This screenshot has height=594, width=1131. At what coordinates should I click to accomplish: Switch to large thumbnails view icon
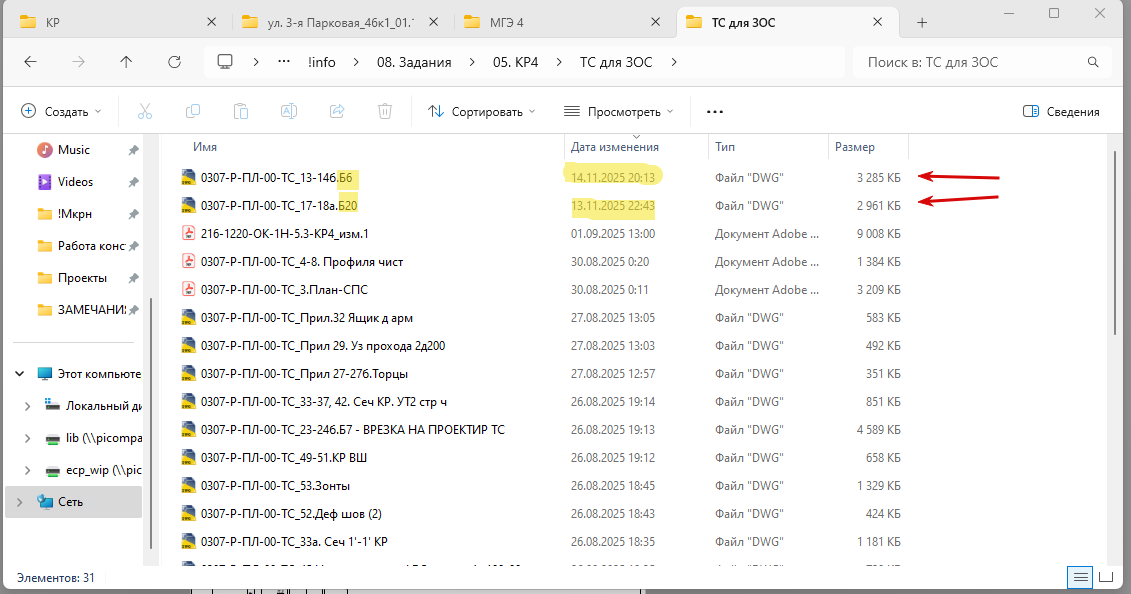[x=1106, y=577]
